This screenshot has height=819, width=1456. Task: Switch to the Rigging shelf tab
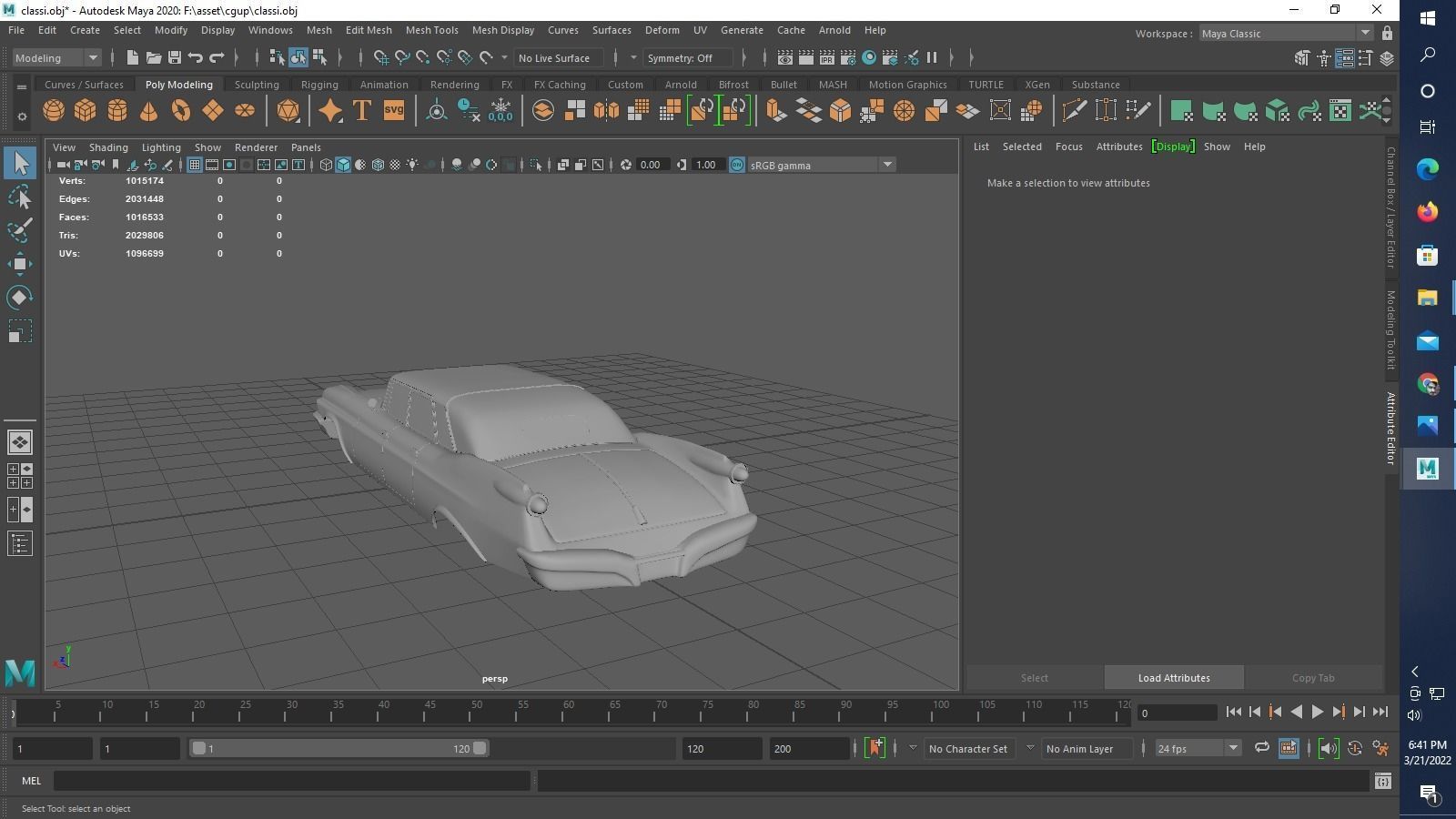pos(319,85)
